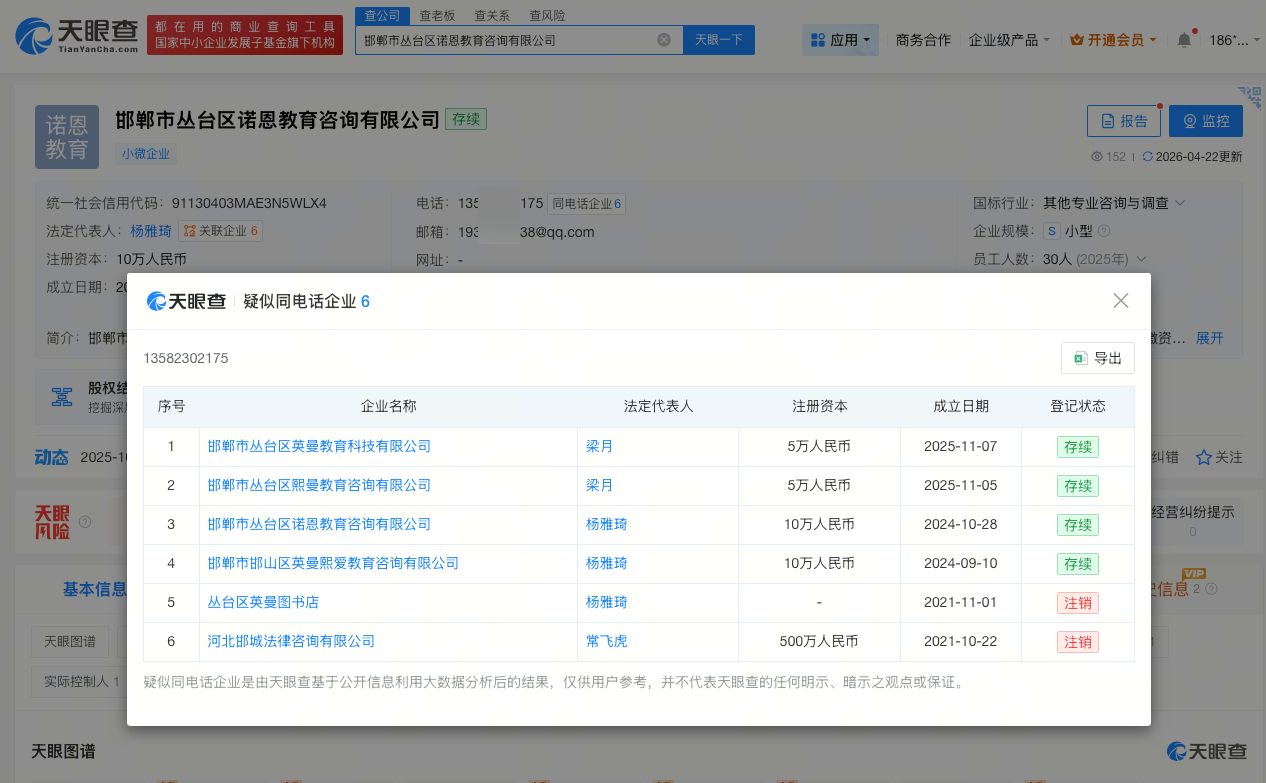Click 展开 to expand company intro

click(1210, 338)
